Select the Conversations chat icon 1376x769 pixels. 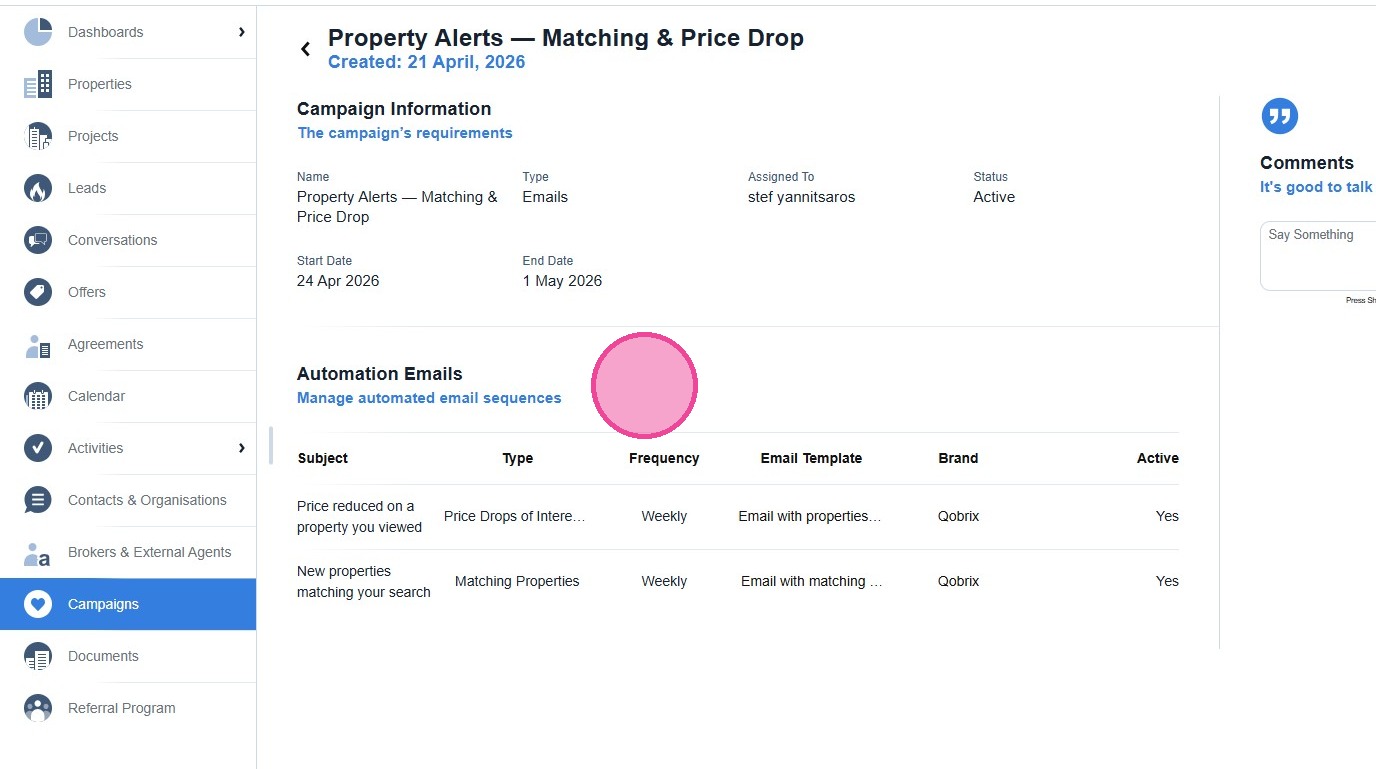point(38,240)
